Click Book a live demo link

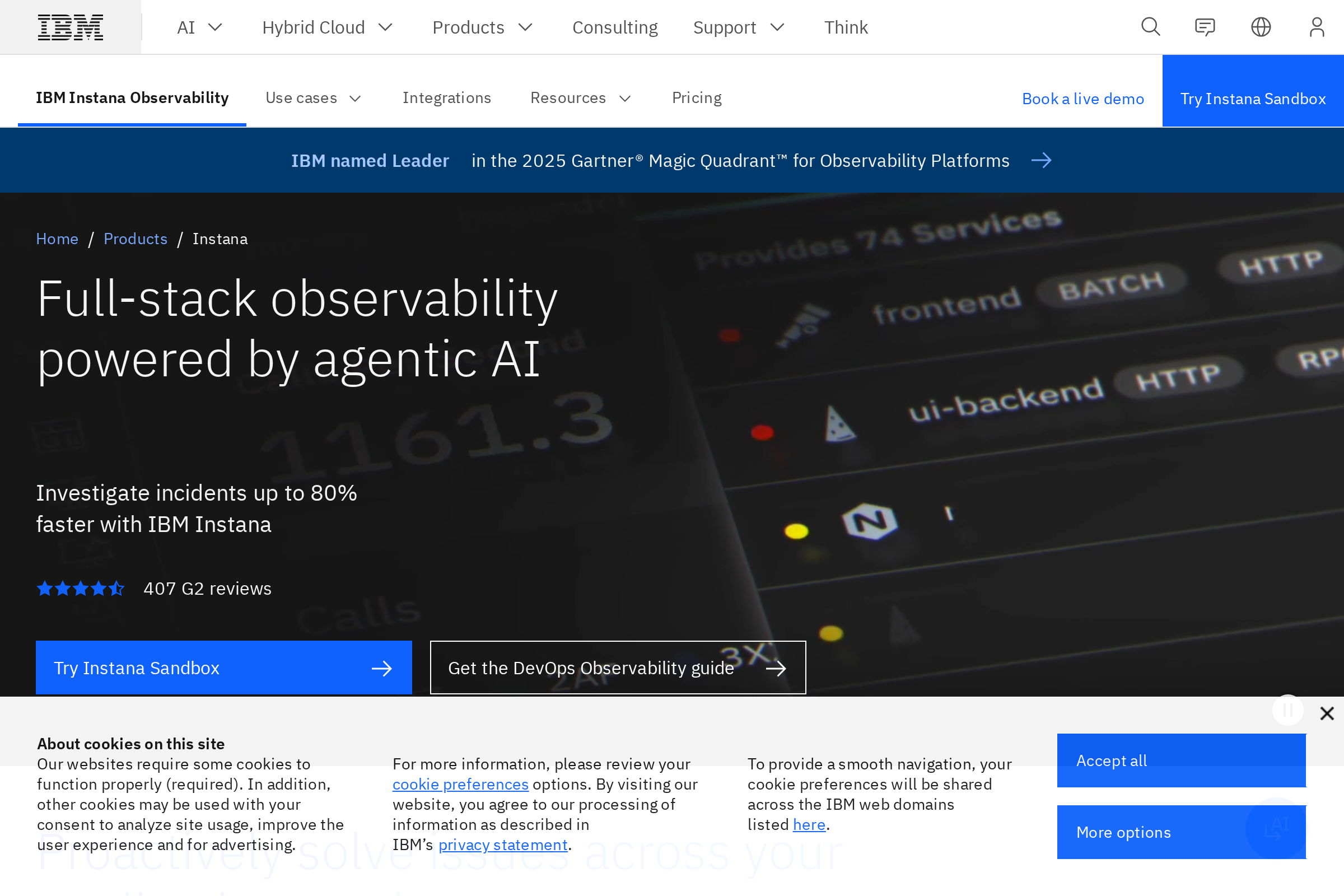point(1083,99)
